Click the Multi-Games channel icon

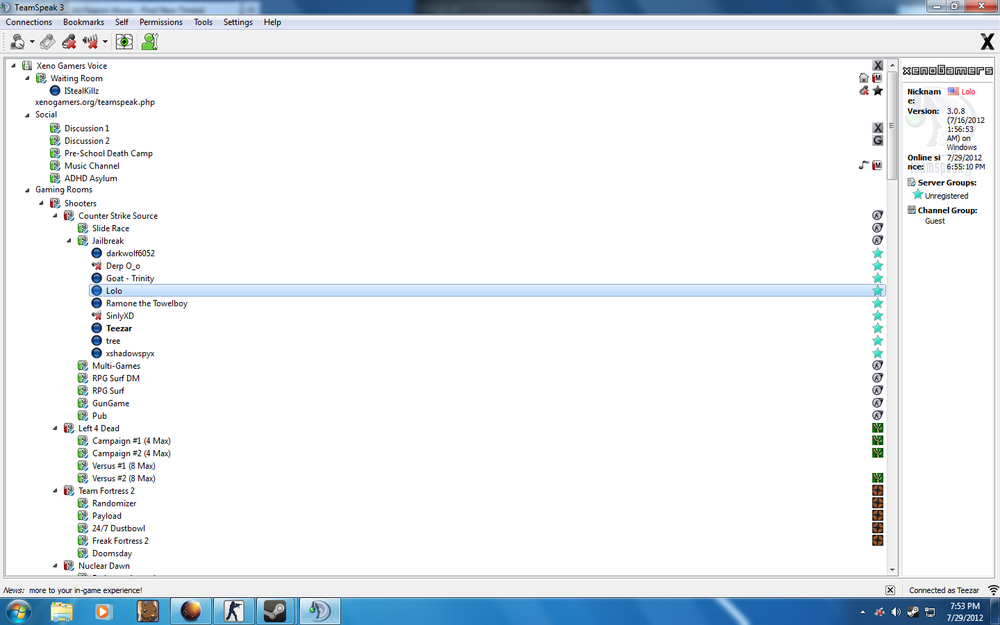click(82, 365)
